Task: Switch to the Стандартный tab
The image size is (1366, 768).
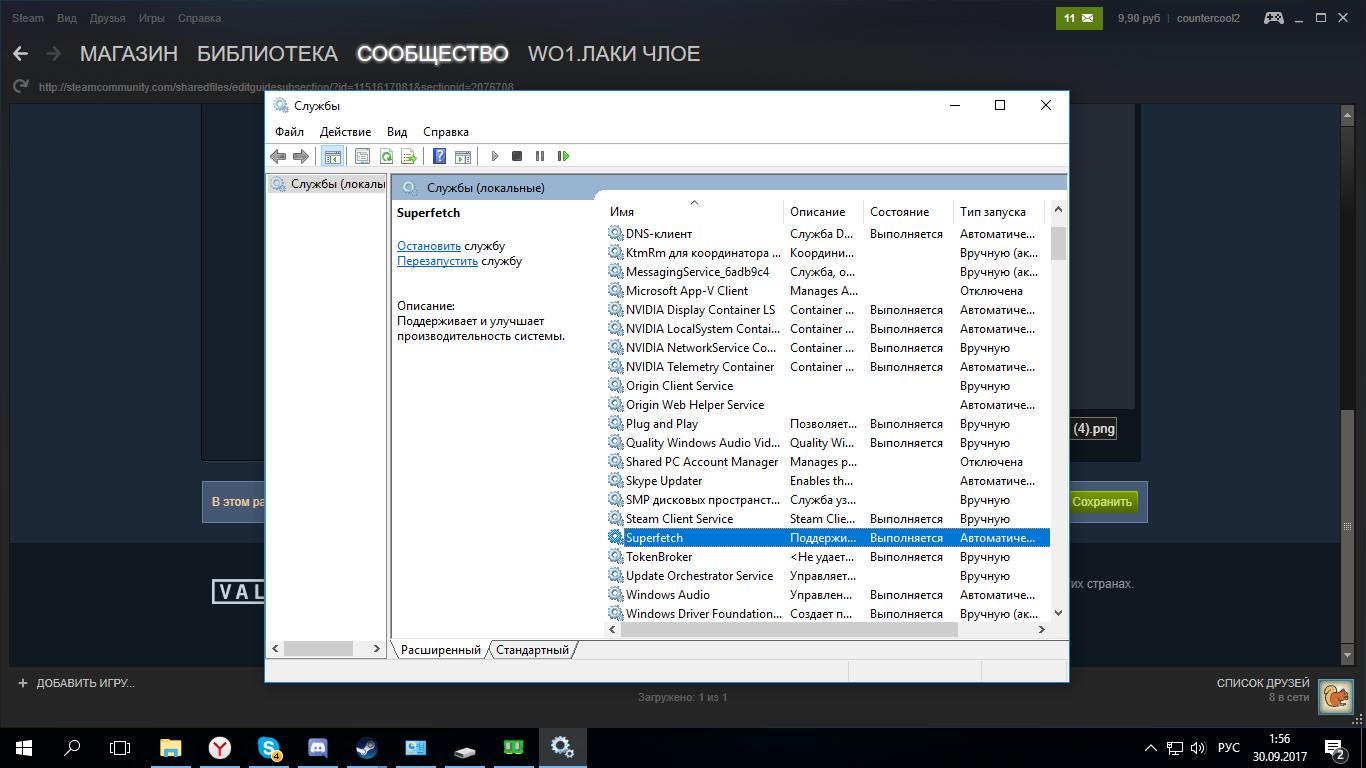Action: coord(533,650)
